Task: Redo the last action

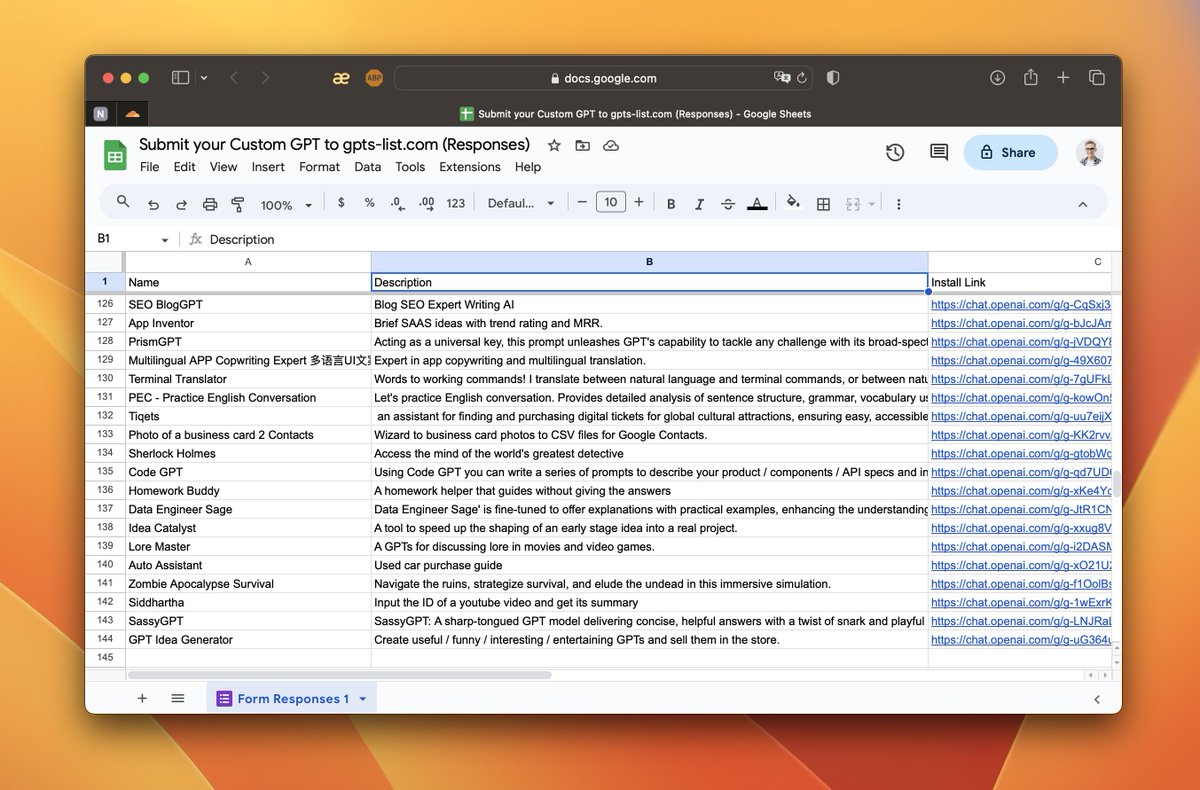Action: [181, 204]
